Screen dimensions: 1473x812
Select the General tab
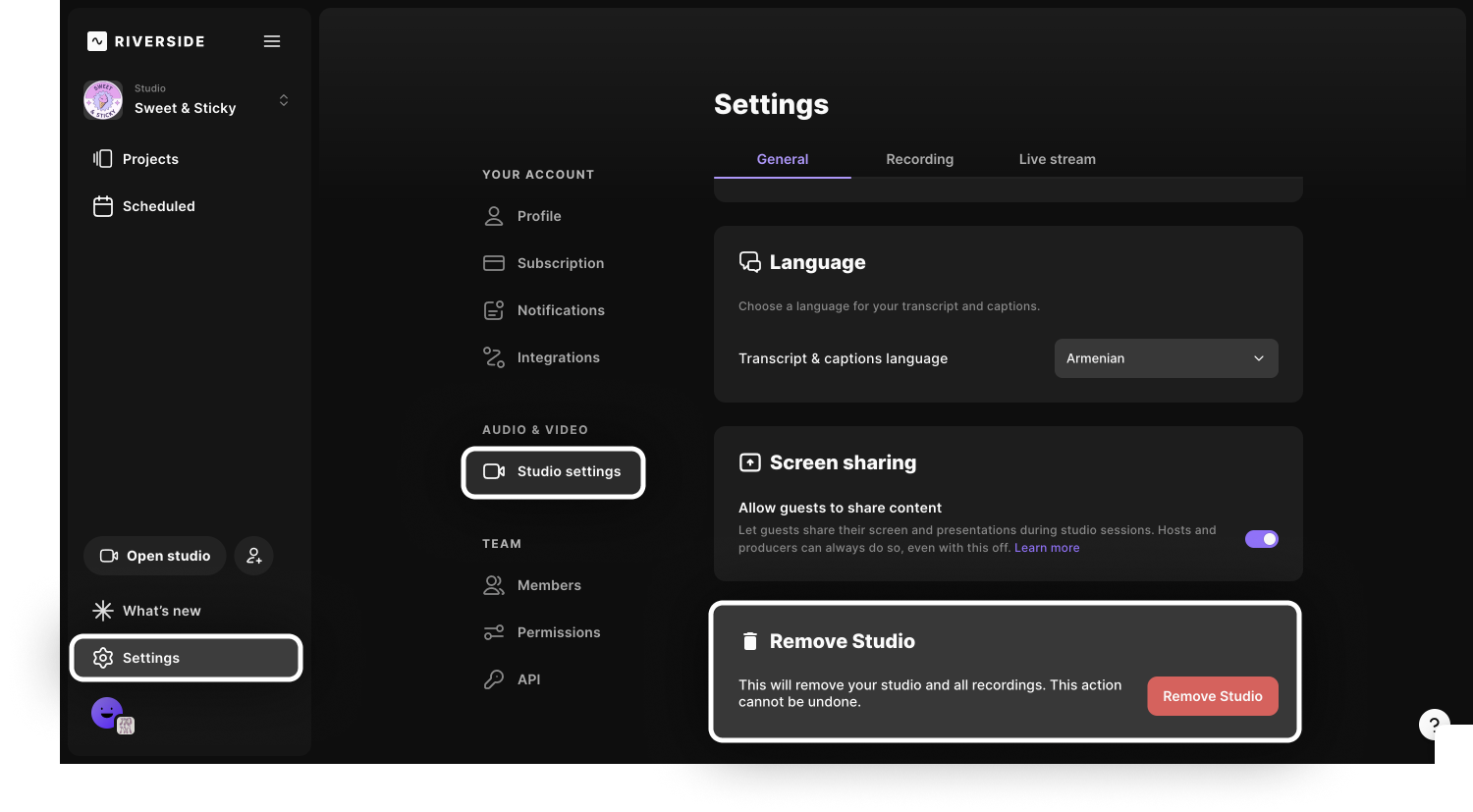[782, 159]
